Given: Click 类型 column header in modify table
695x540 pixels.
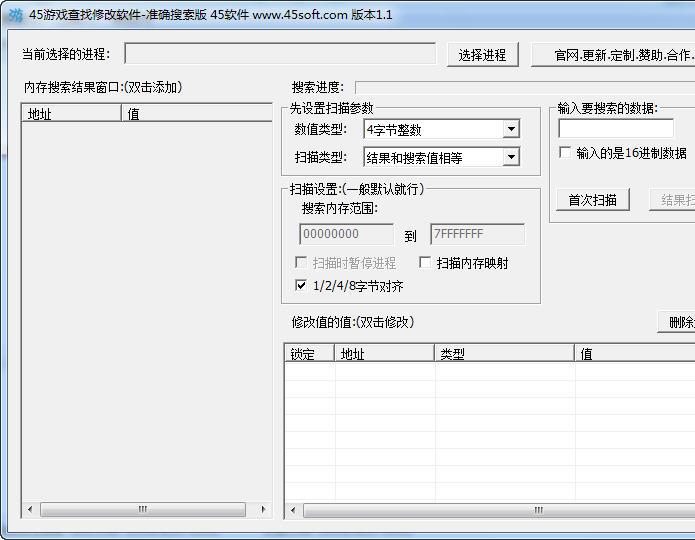Looking at the screenshot, I should pyautogui.click(x=504, y=354).
